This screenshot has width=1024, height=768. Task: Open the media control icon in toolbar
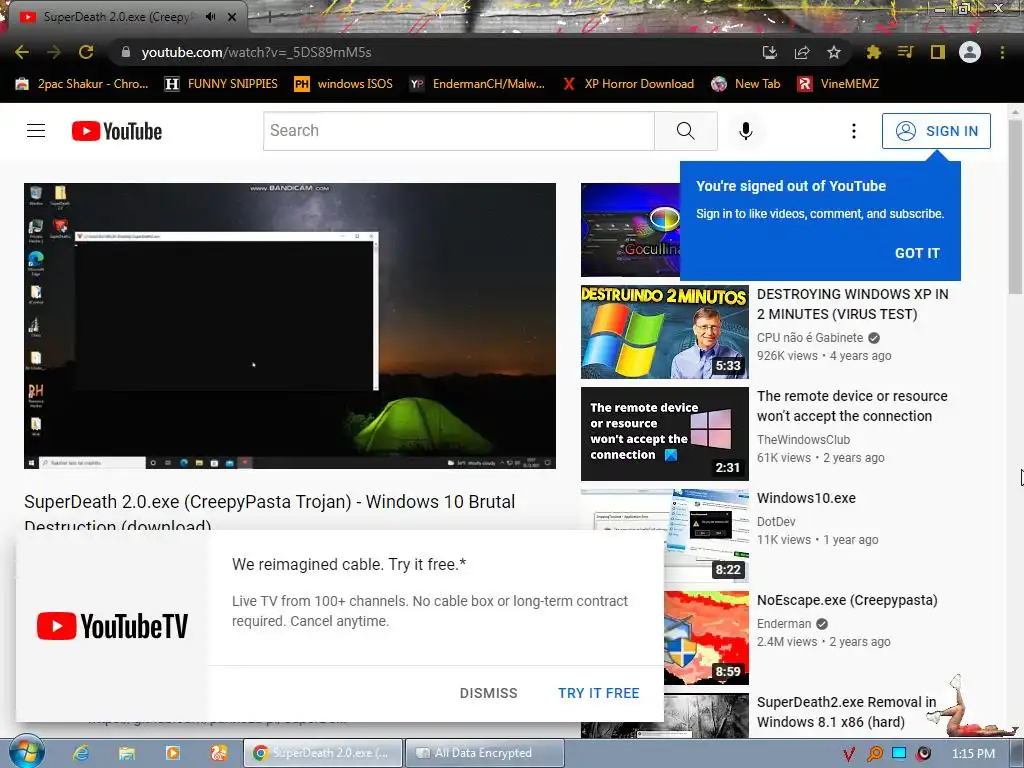click(905, 52)
